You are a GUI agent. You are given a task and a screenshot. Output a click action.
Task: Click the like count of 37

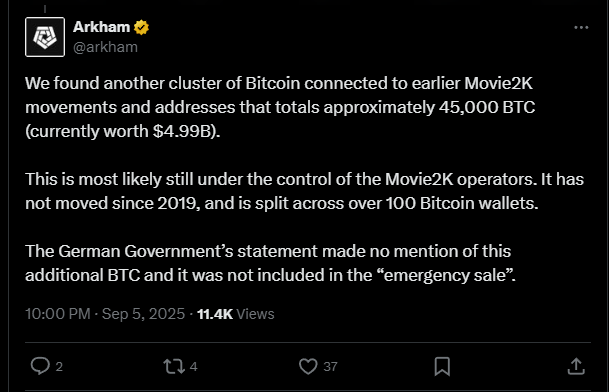(x=330, y=366)
